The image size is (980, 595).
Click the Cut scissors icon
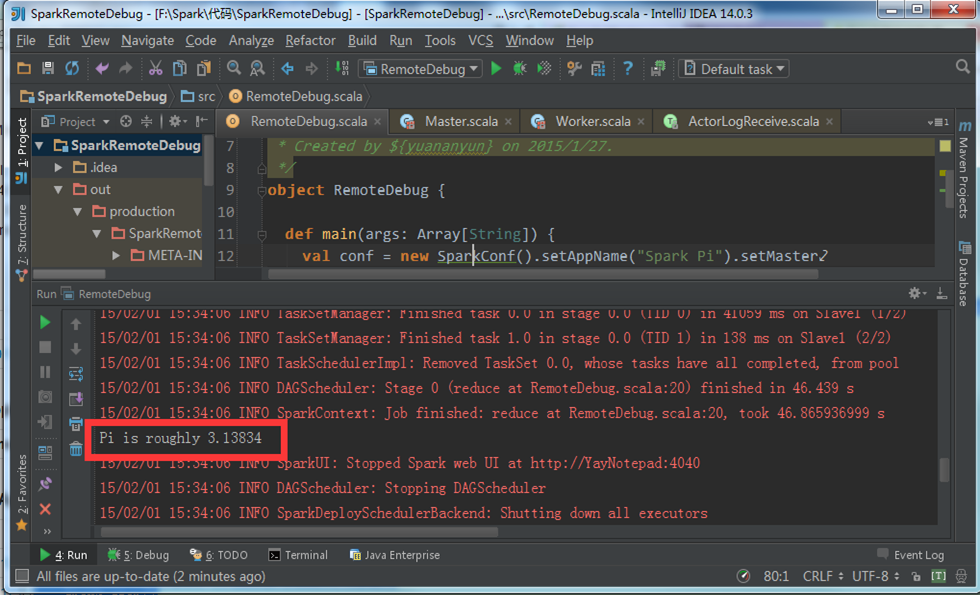click(156, 68)
